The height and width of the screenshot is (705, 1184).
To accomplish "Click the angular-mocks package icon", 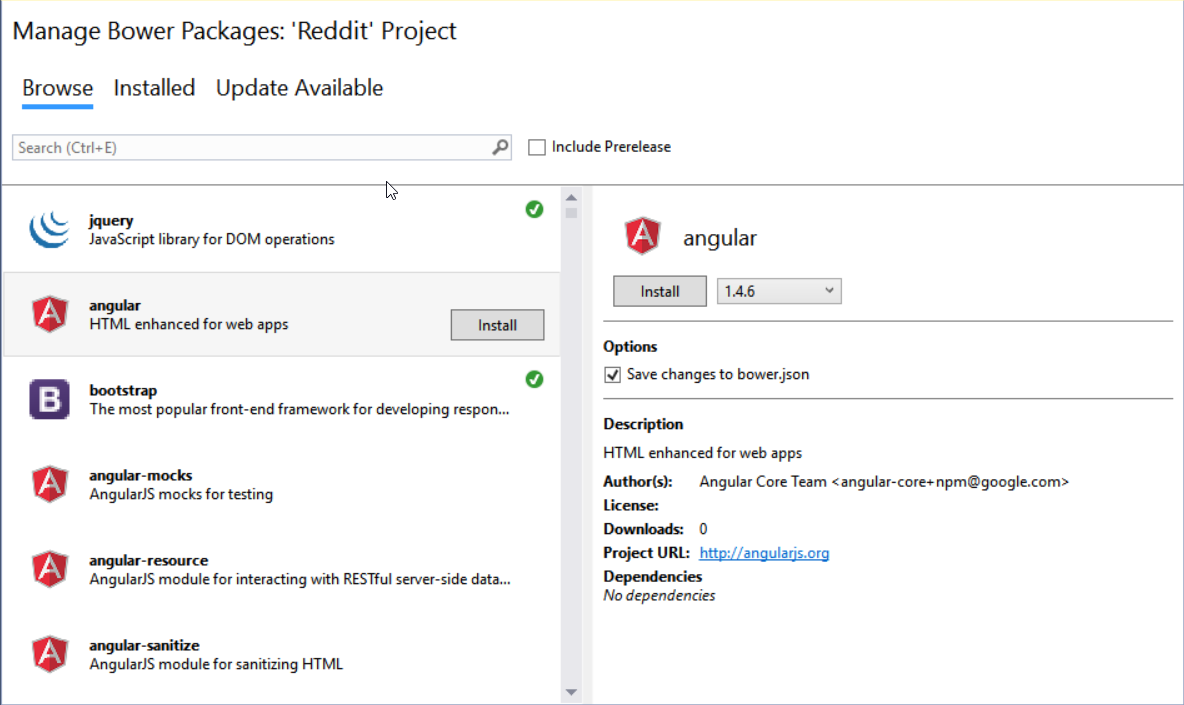I will coord(50,484).
